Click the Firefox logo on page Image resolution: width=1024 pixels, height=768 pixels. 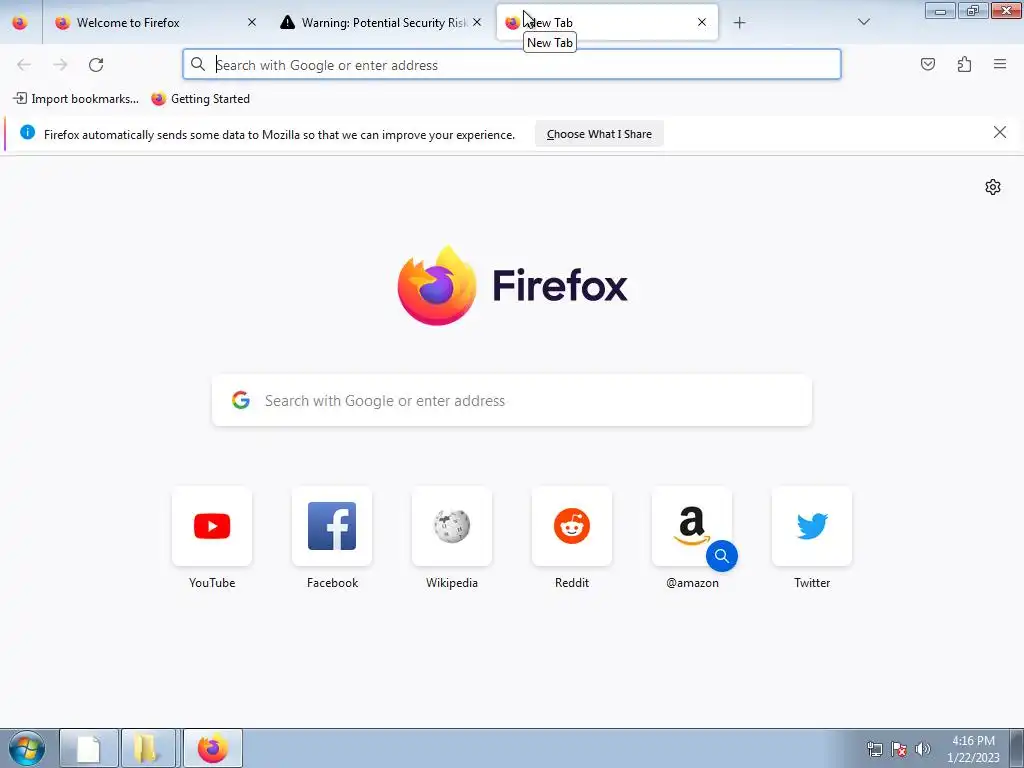click(512, 285)
